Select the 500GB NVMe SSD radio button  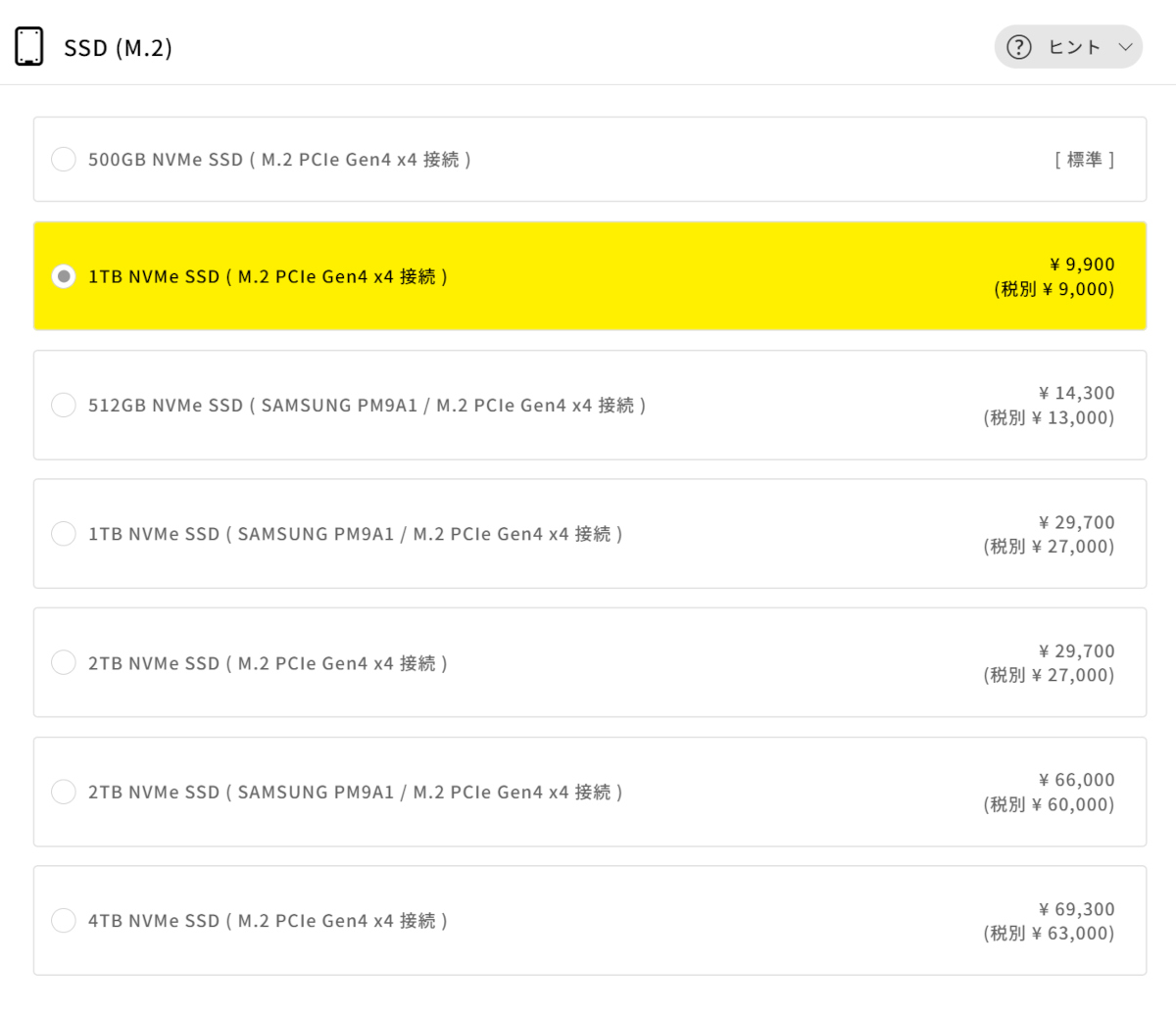(x=64, y=160)
